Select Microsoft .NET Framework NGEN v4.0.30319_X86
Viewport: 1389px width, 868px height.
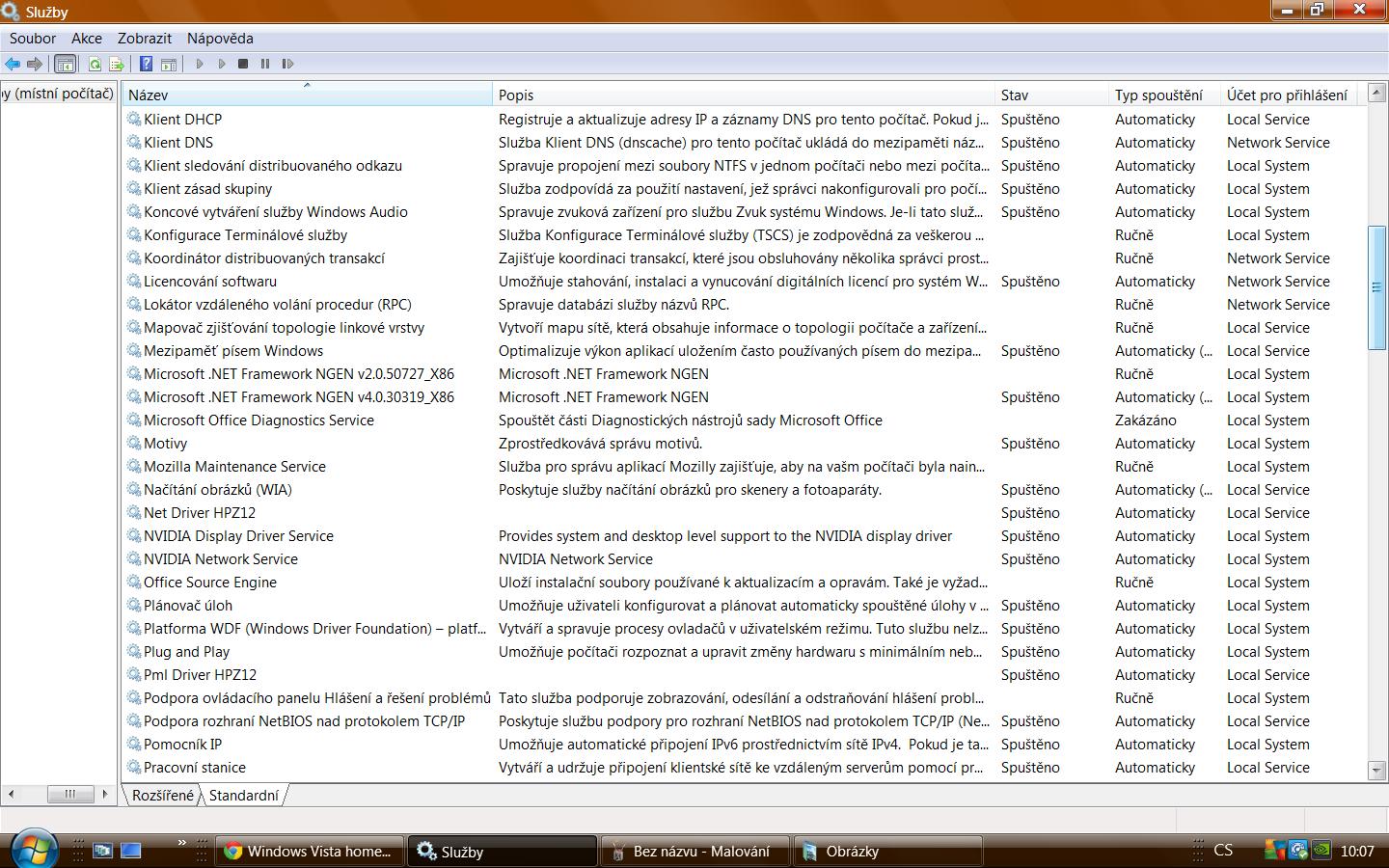[x=299, y=397]
